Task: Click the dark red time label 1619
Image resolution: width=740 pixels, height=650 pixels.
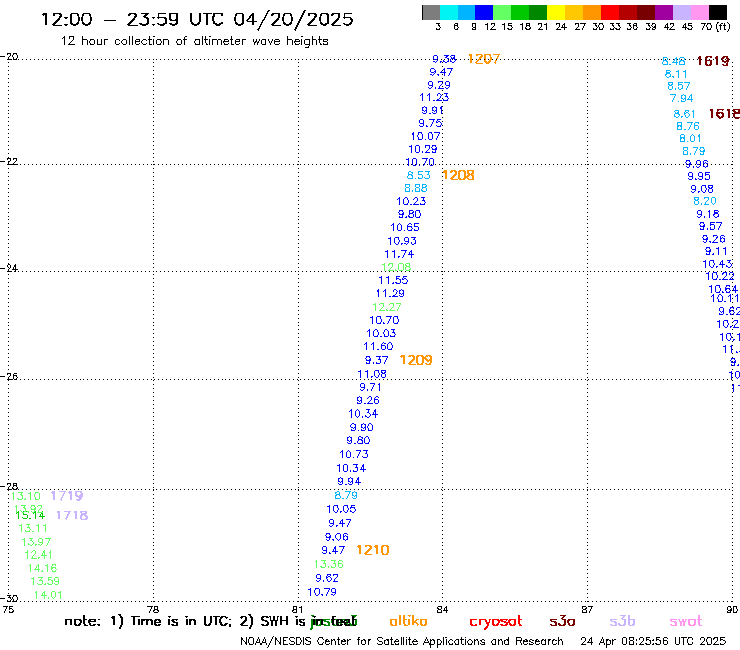Action: pos(713,61)
